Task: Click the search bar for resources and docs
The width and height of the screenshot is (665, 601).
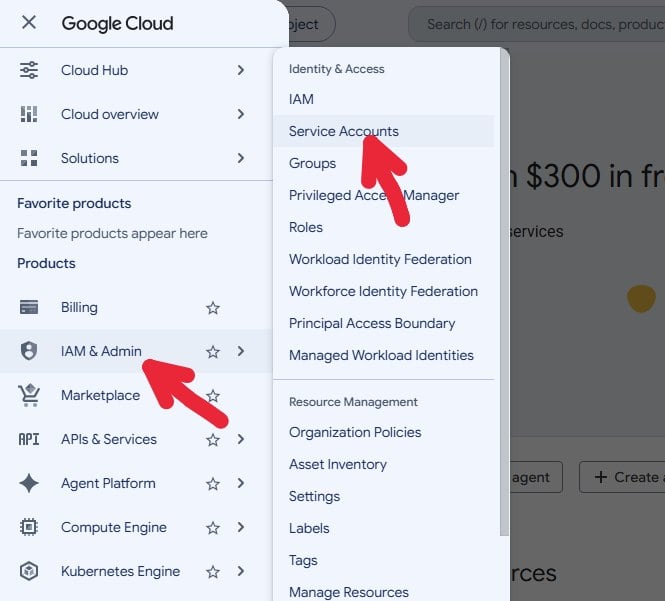Action: point(536,24)
